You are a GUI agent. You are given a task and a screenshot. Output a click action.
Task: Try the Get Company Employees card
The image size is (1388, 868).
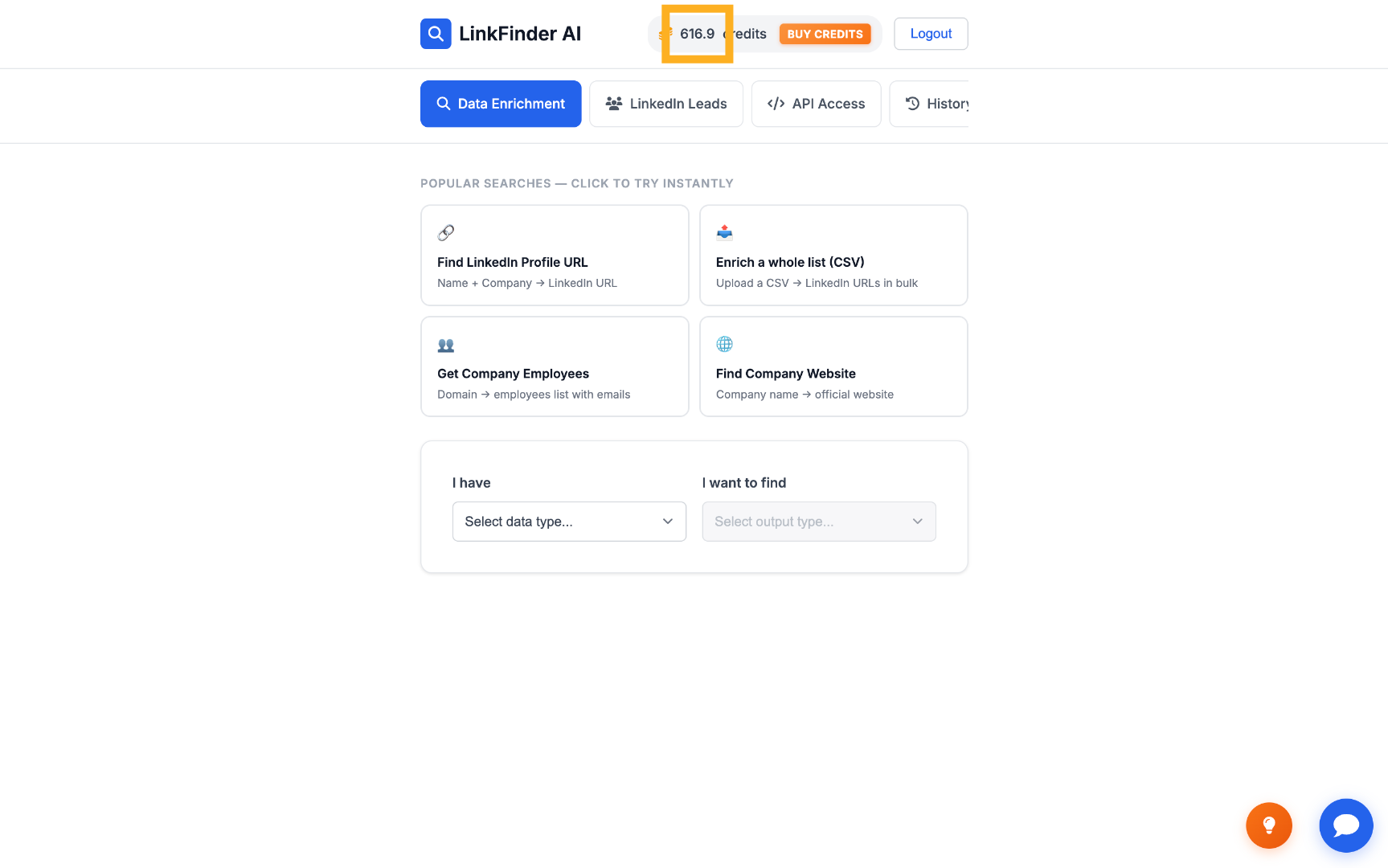coord(555,366)
